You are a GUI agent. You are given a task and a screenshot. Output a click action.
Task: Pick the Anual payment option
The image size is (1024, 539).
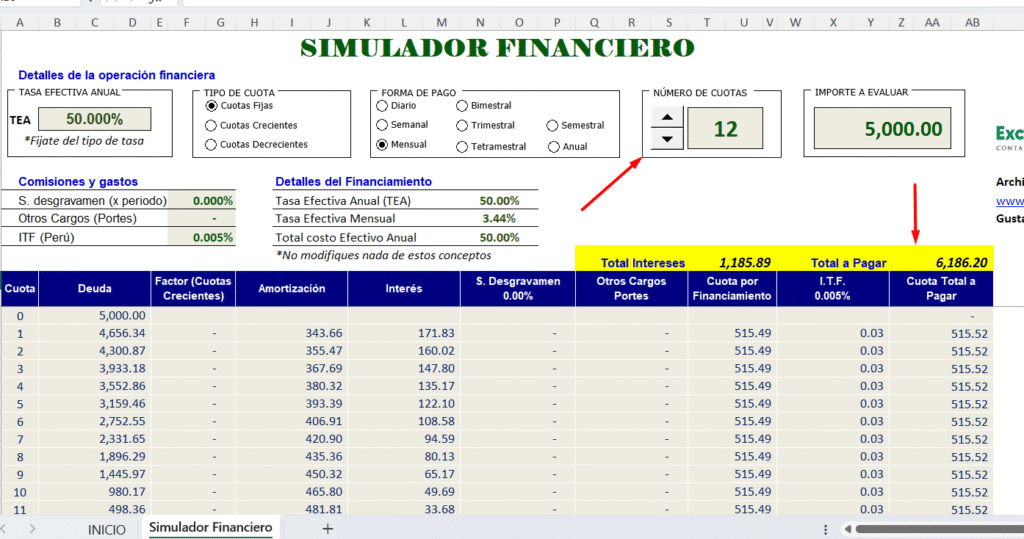(554, 147)
